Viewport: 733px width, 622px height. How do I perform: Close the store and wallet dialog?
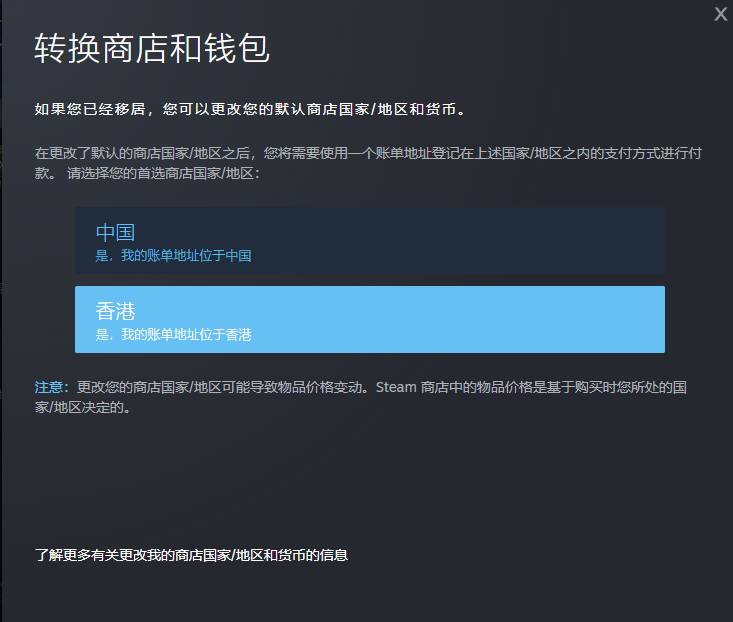click(720, 14)
